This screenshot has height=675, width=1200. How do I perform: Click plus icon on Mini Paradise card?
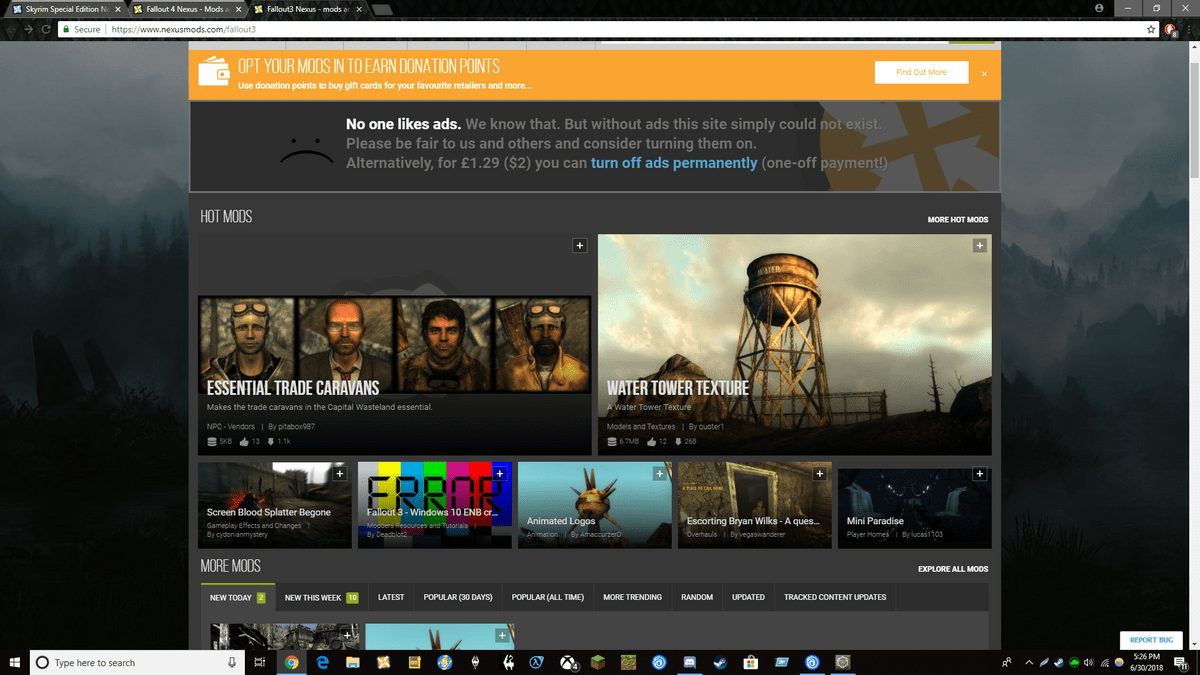[979, 473]
